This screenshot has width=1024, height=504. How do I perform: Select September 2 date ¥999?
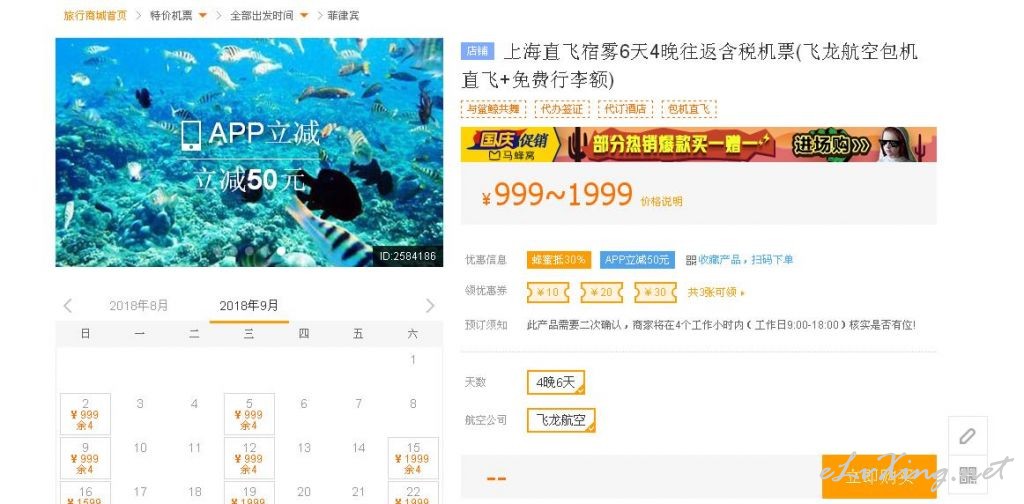[86, 414]
